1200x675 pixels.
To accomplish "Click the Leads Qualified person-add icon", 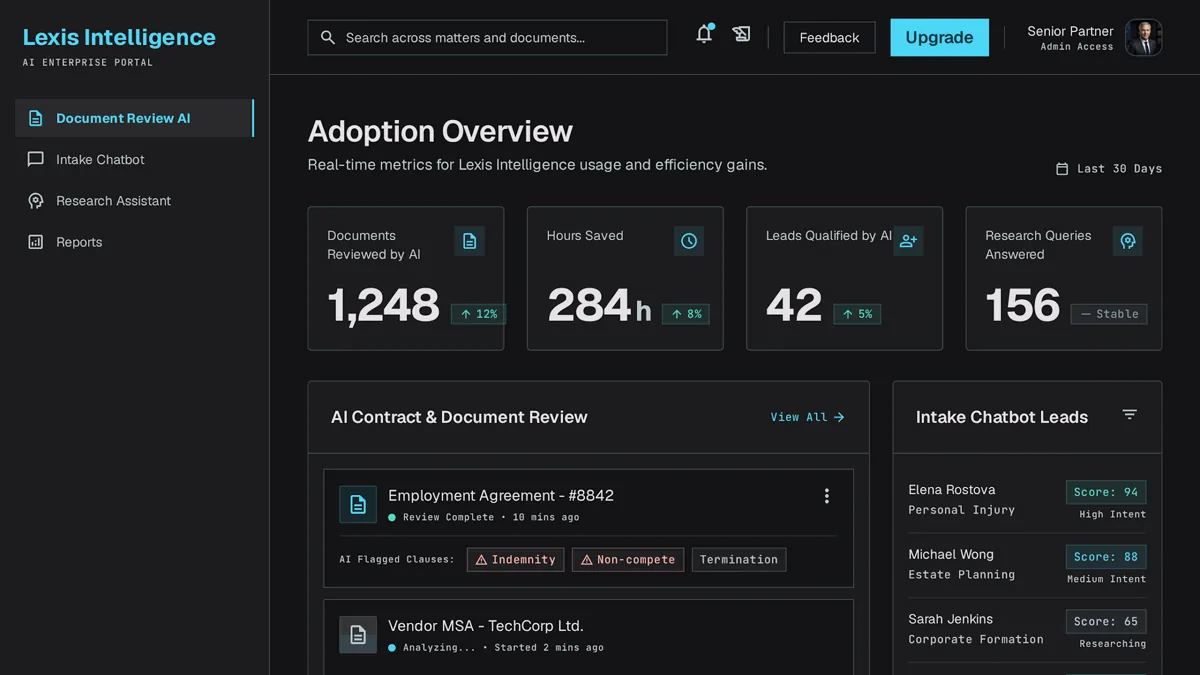I will (908, 241).
